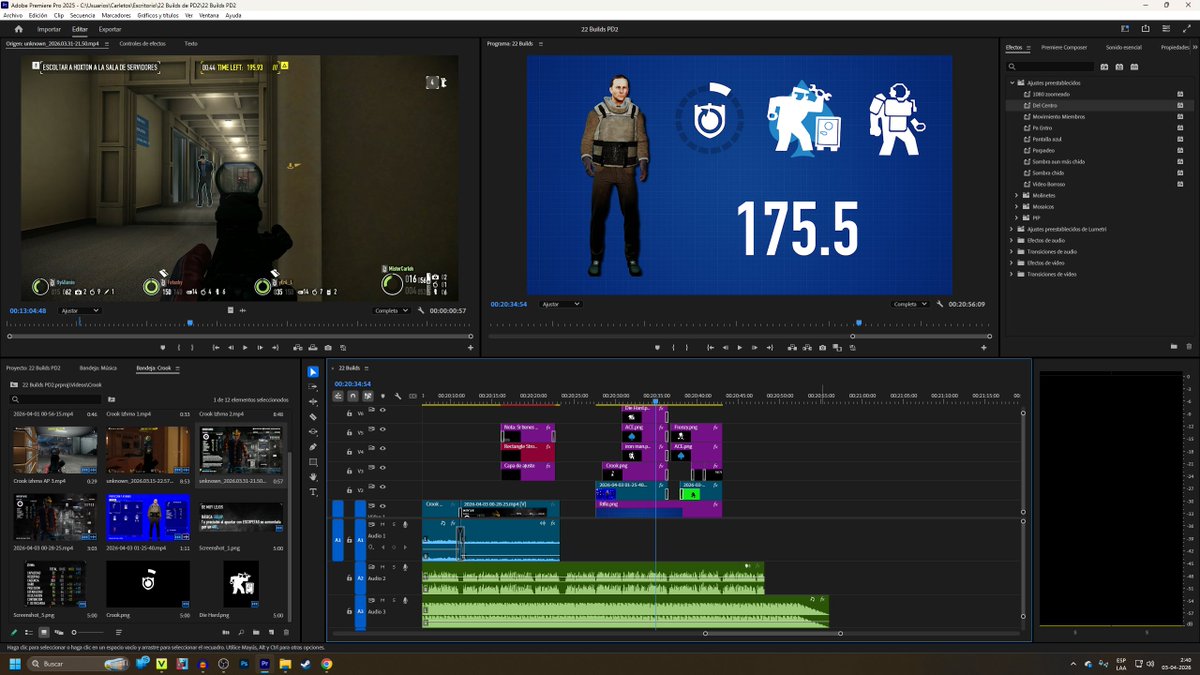Switch to Bandeja: Música tab

pos(98,368)
